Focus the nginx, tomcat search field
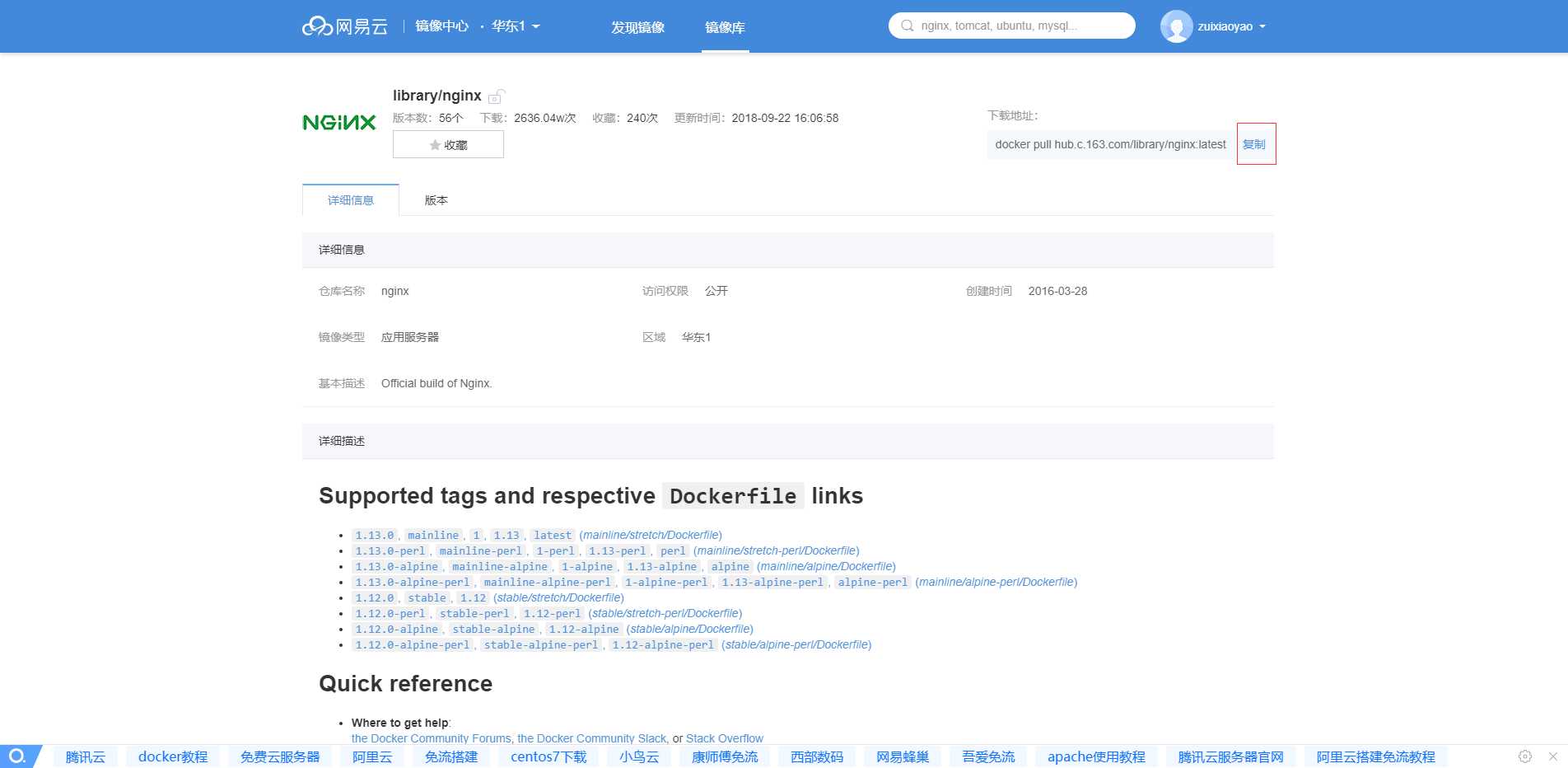The width and height of the screenshot is (1568, 768). (x=1011, y=26)
